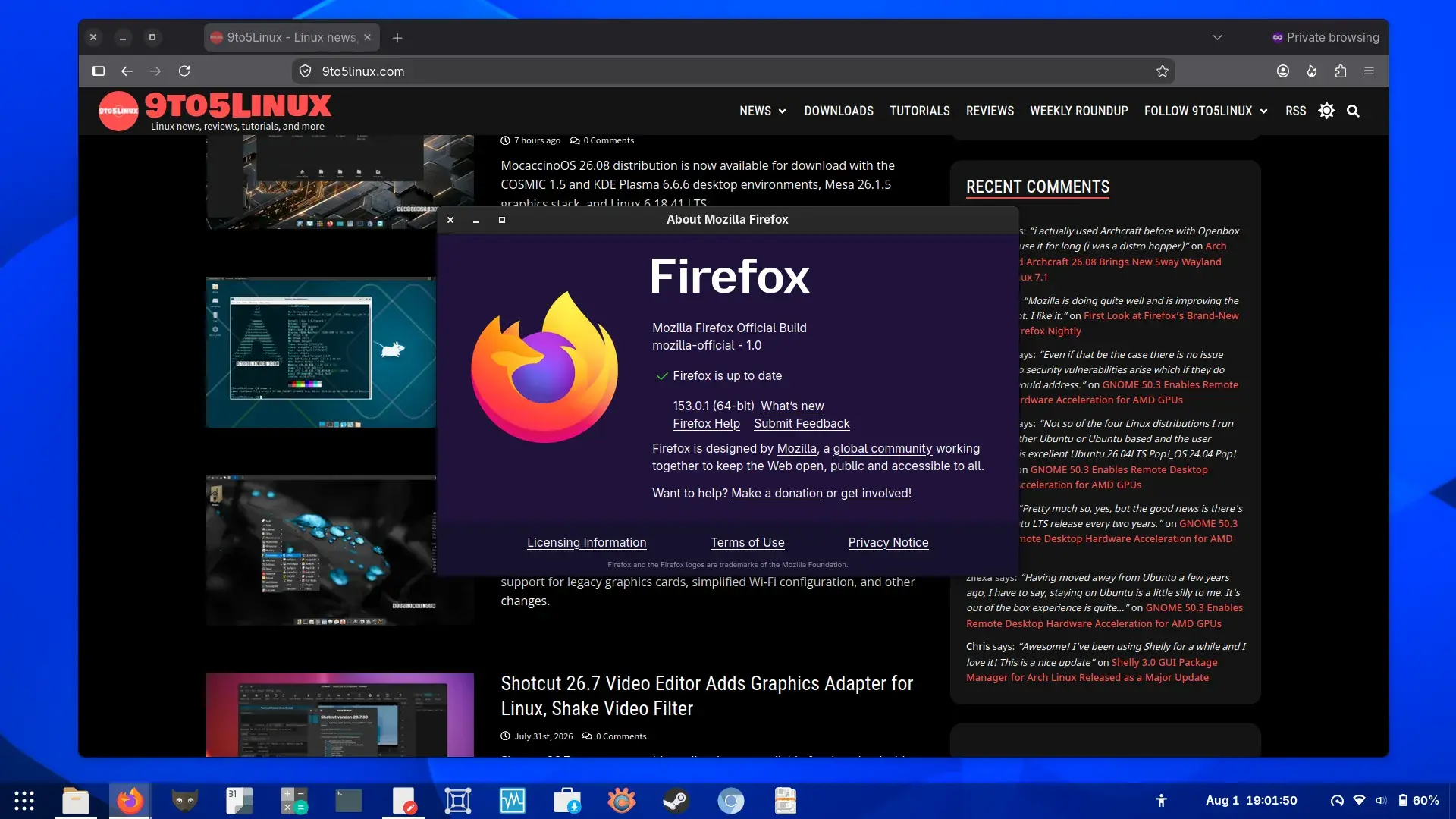Image resolution: width=1456 pixels, height=819 pixels.
Task: Open the tracking protection shield icon
Action: click(x=305, y=71)
